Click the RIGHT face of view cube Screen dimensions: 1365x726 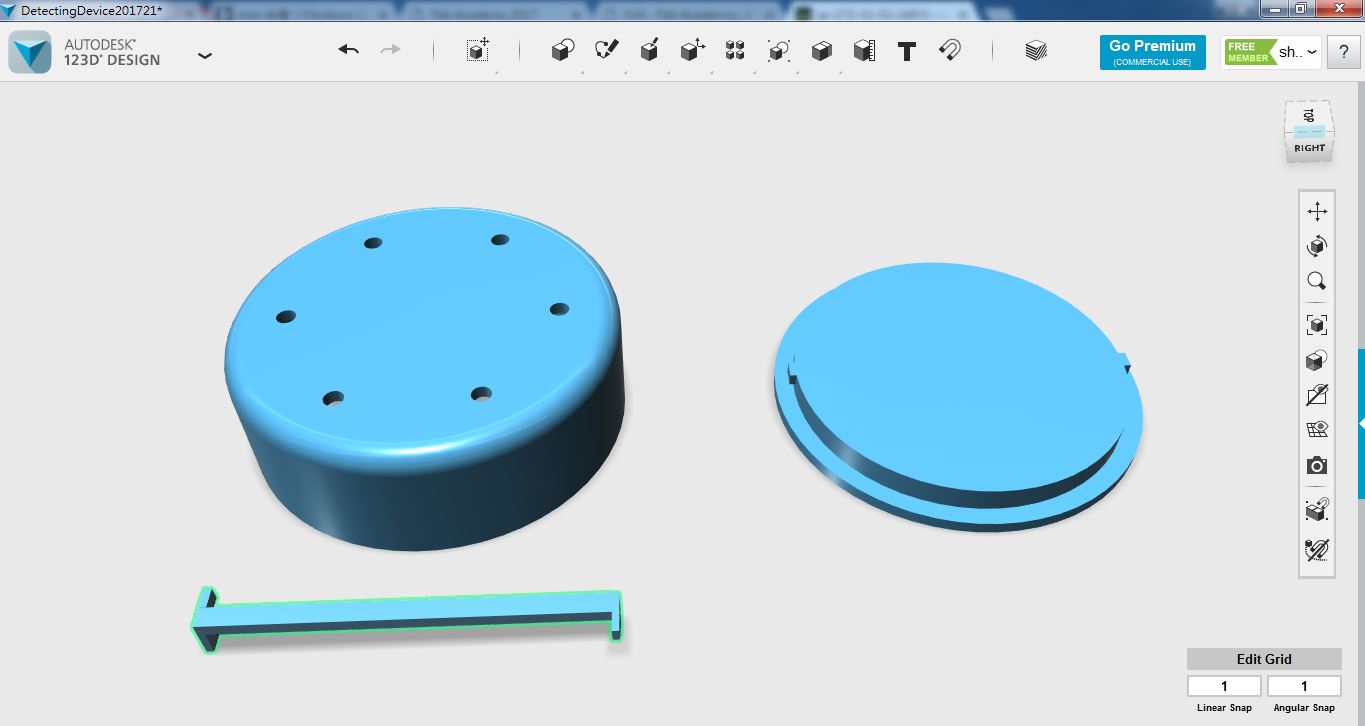(x=1309, y=149)
